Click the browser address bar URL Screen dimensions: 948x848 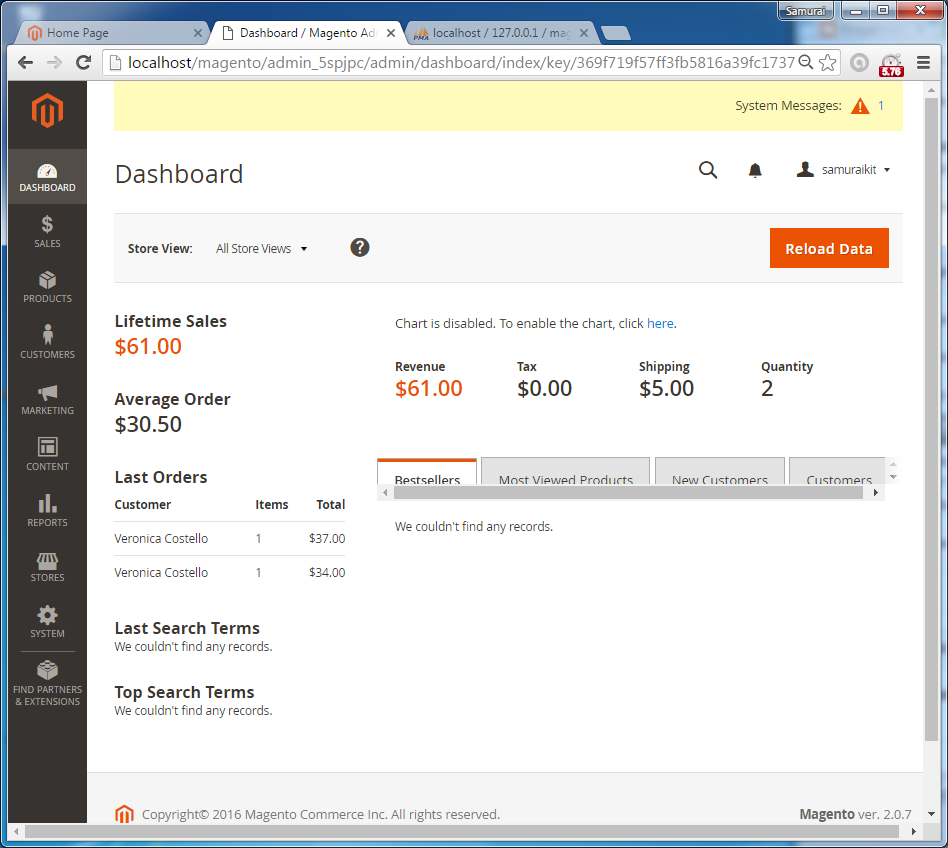click(461, 62)
